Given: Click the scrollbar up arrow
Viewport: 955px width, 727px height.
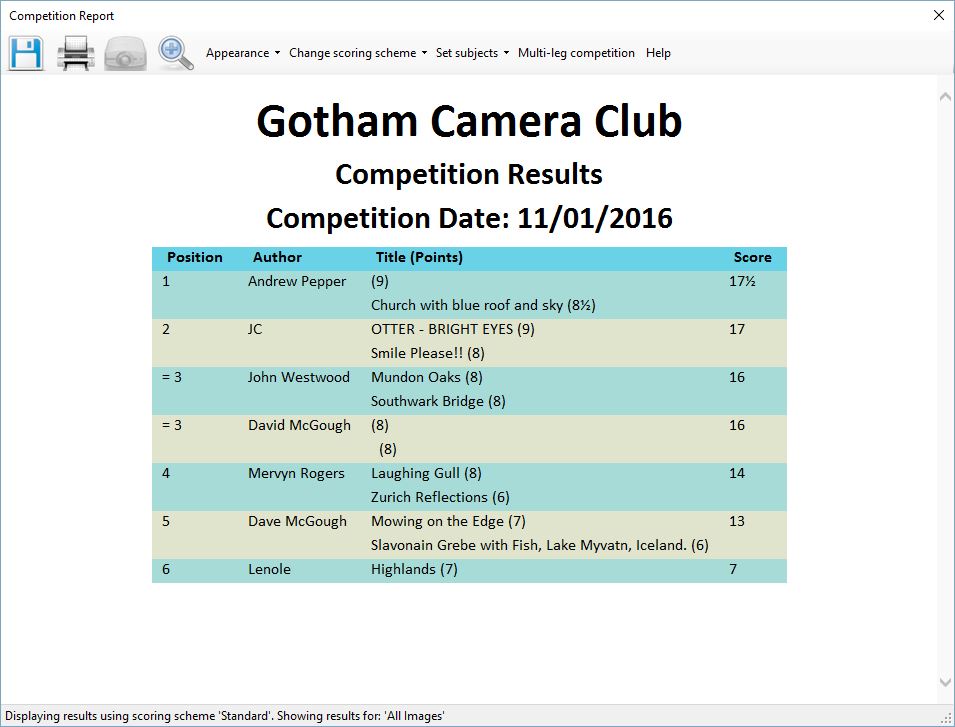Looking at the screenshot, I should coord(945,97).
